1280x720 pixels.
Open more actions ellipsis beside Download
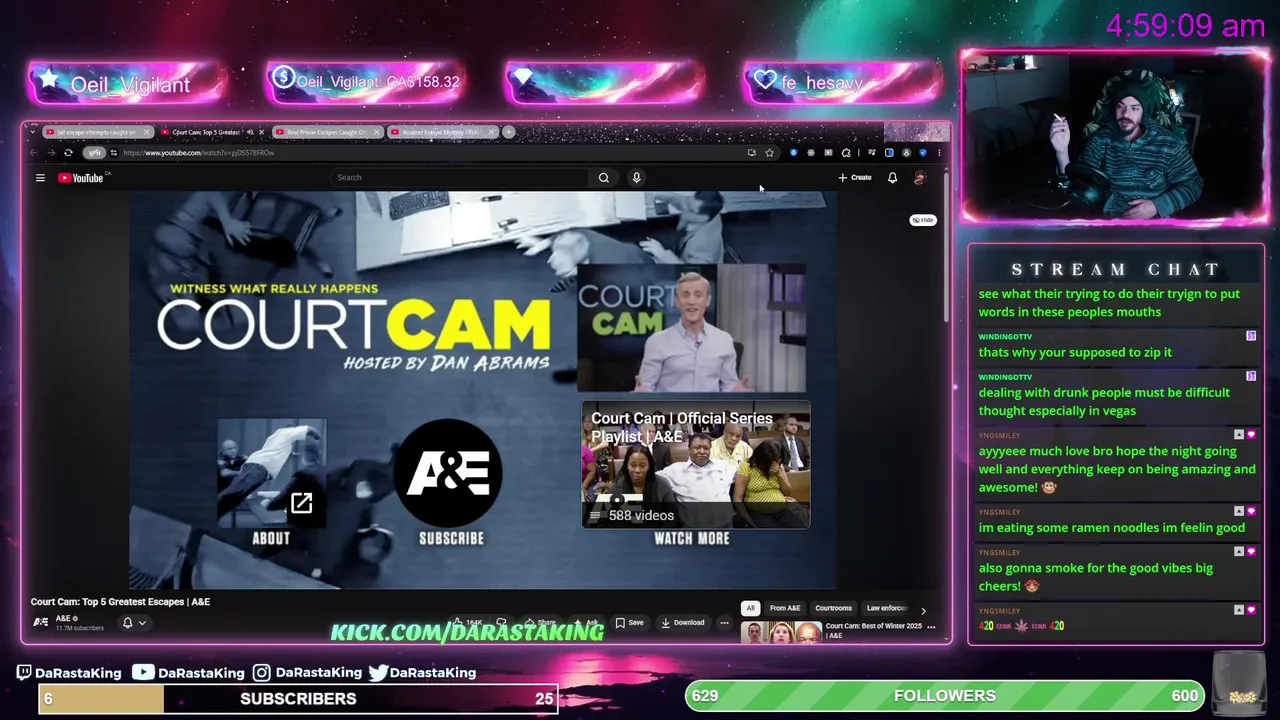[724, 623]
